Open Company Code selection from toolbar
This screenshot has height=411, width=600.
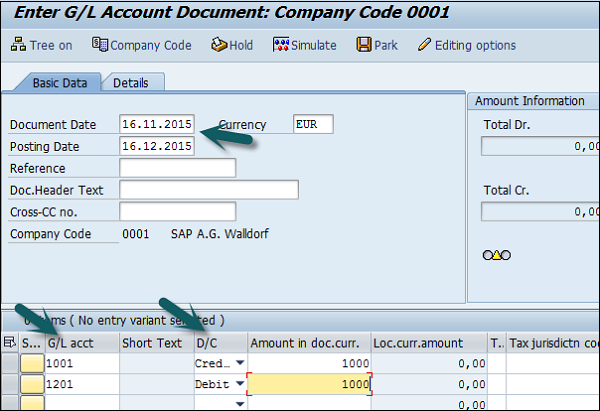[x=100, y=45]
